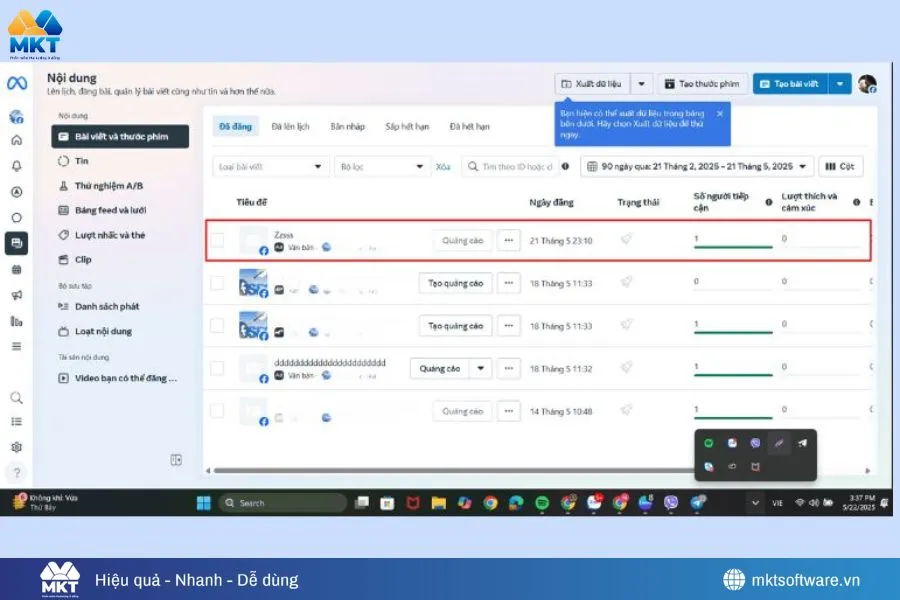Open the search icon in left rail
This screenshot has width=900, height=600.
tap(16, 397)
